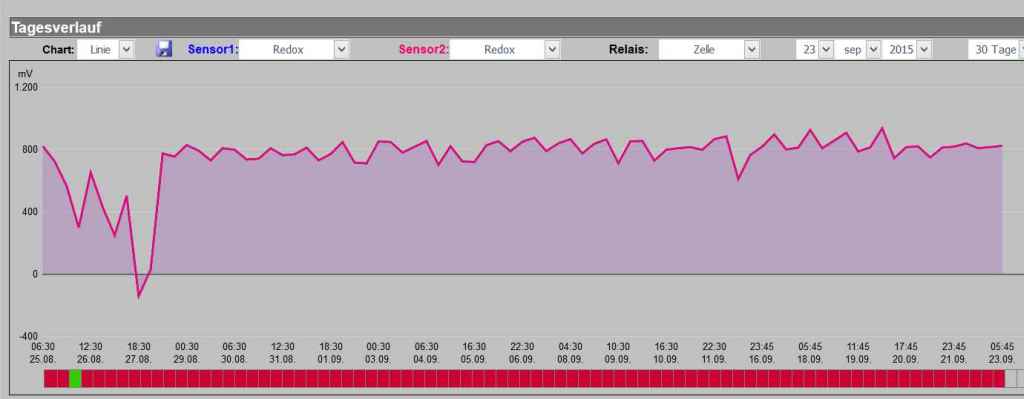
Task: Open the day dropdown showing 23
Action: 815,50
